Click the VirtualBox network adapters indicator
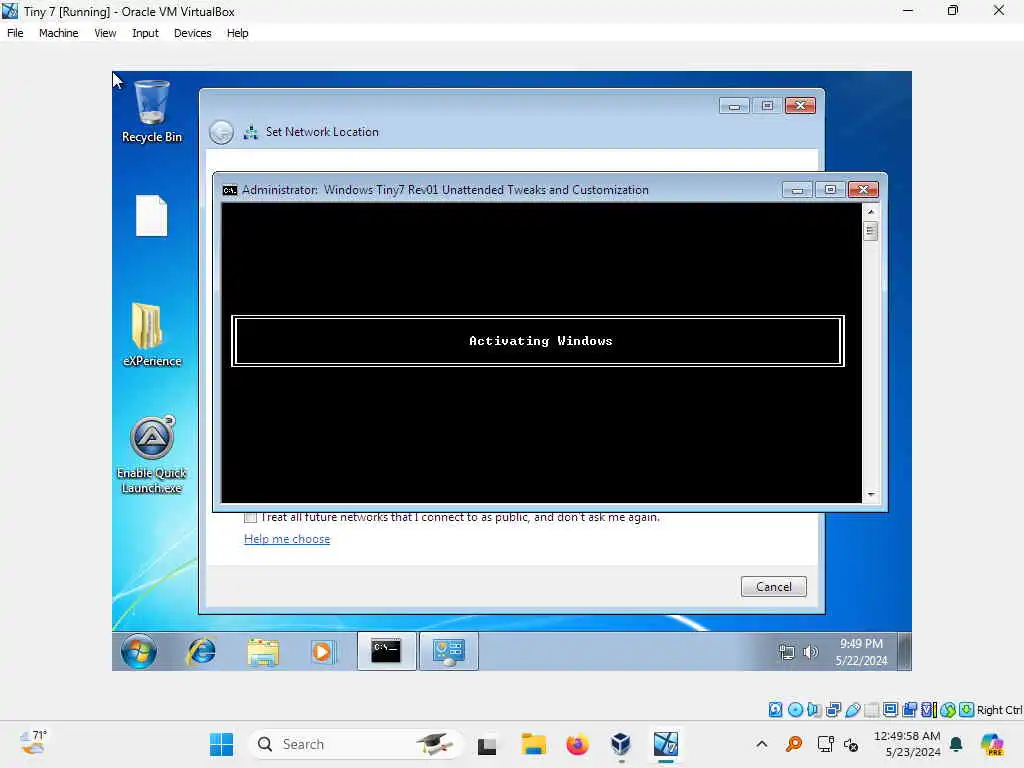This screenshot has width=1024, height=768. (833, 710)
